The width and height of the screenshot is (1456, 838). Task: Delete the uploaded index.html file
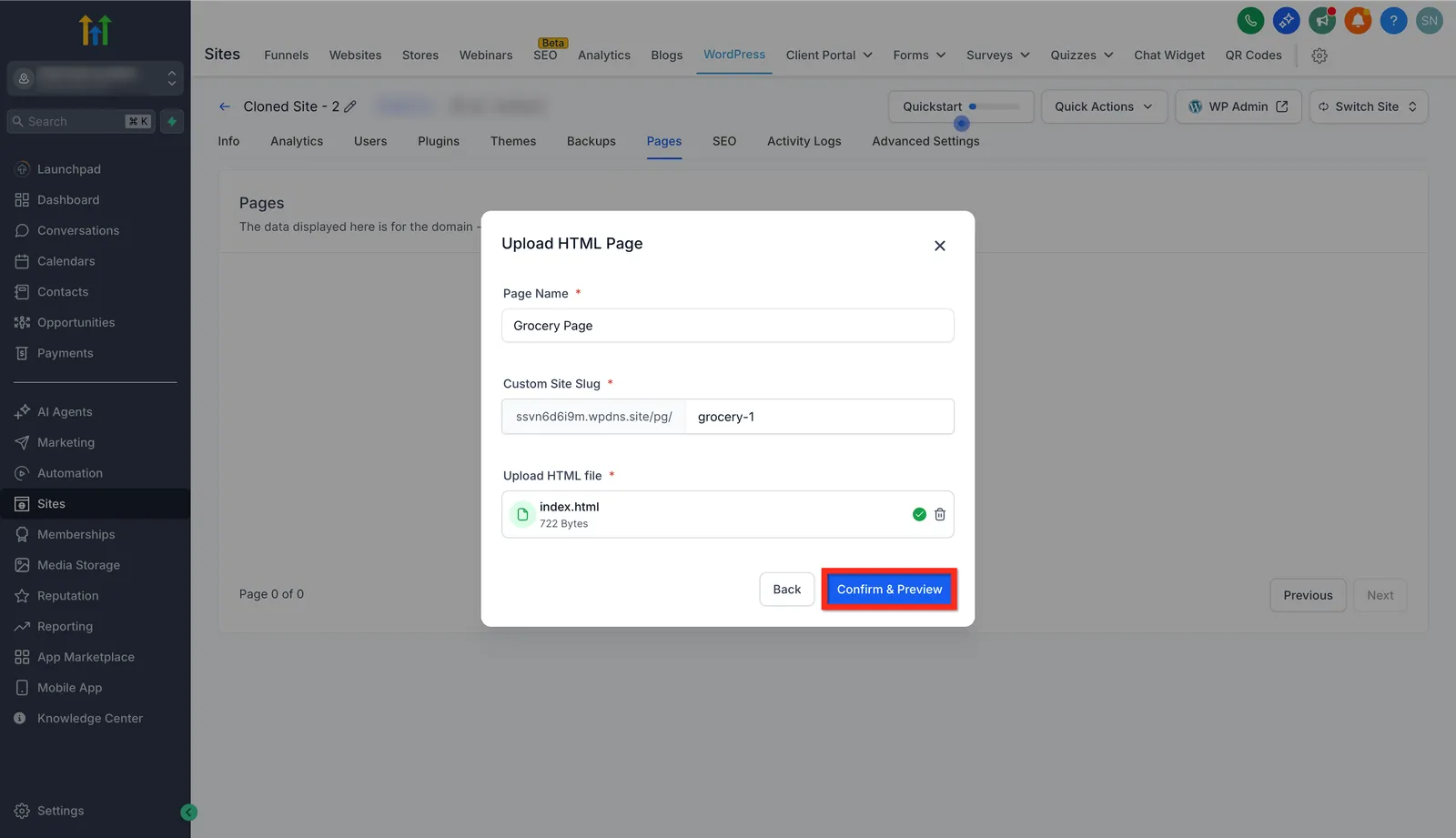coord(940,515)
